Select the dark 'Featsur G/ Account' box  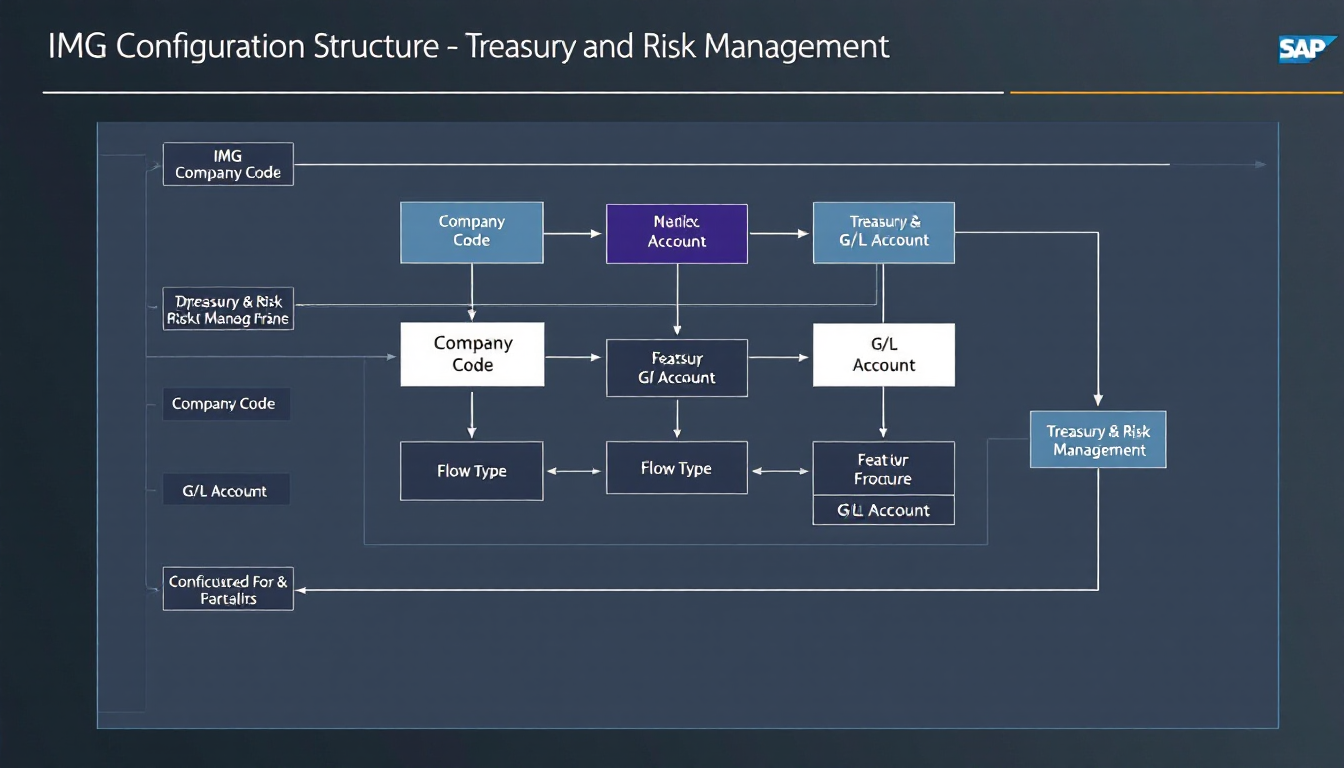pyautogui.click(x=677, y=368)
